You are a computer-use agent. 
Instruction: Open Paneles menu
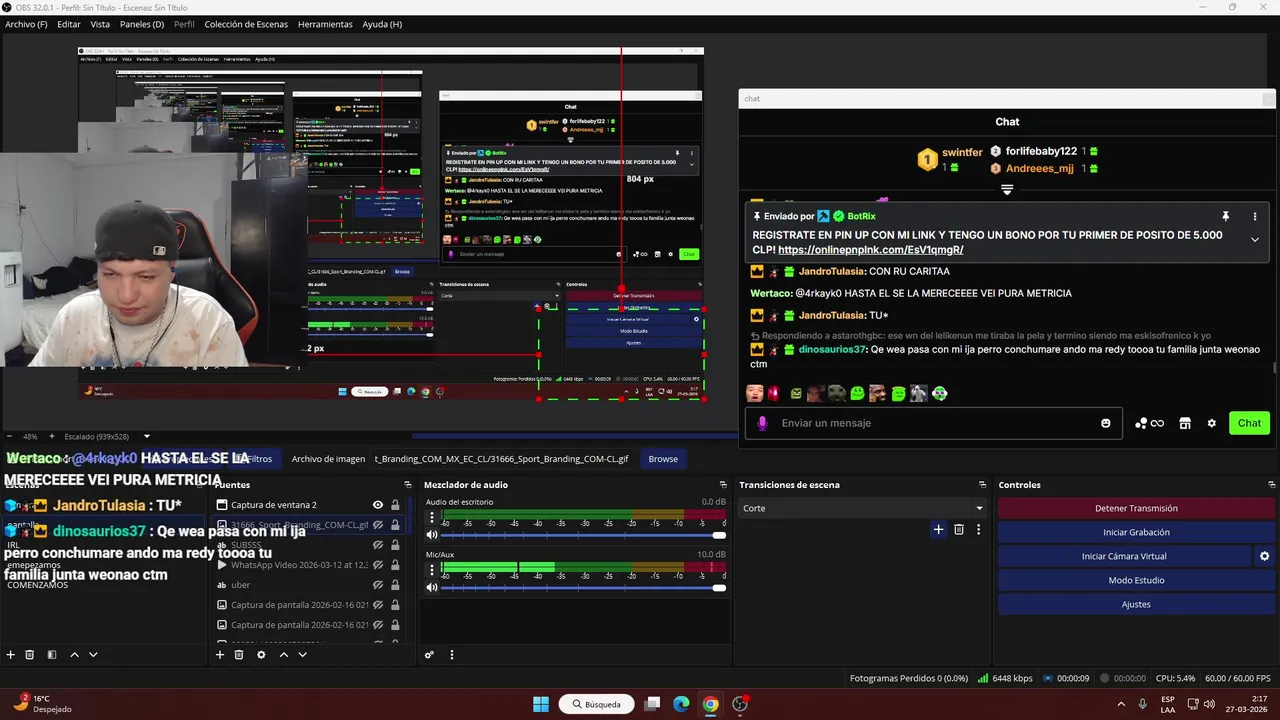point(142,24)
